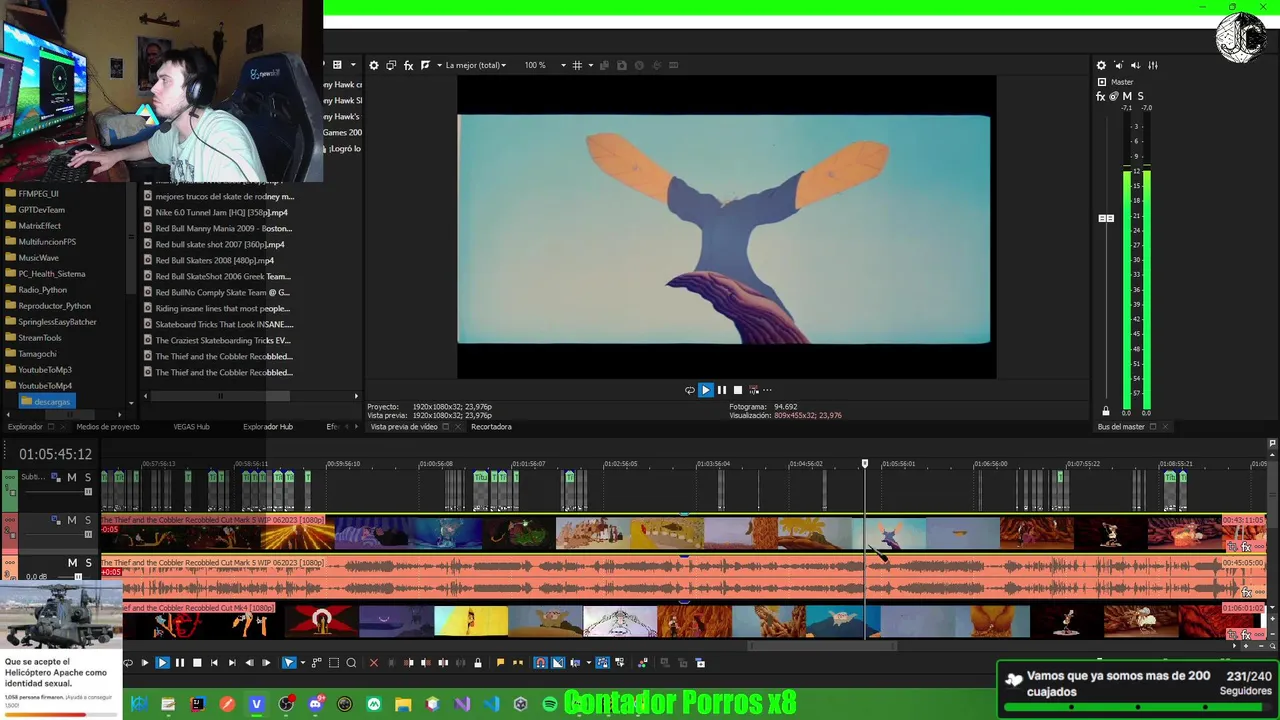Click the master bus downmix icon
The width and height of the screenshot is (1280, 720).
pos(1119,65)
